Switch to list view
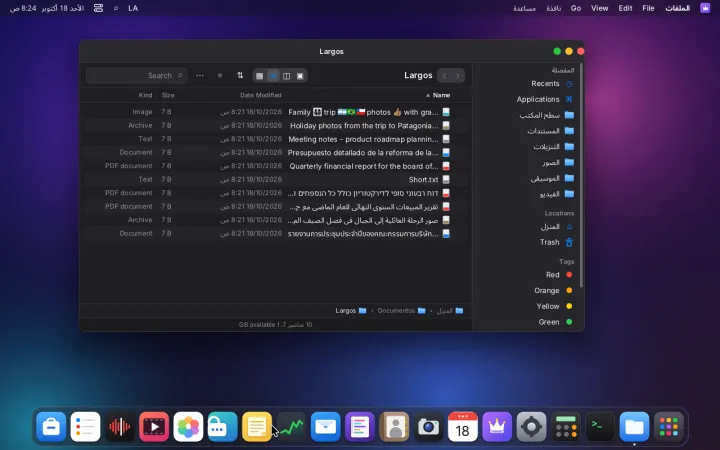The height and width of the screenshot is (450, 720). [x=273, y=76]
